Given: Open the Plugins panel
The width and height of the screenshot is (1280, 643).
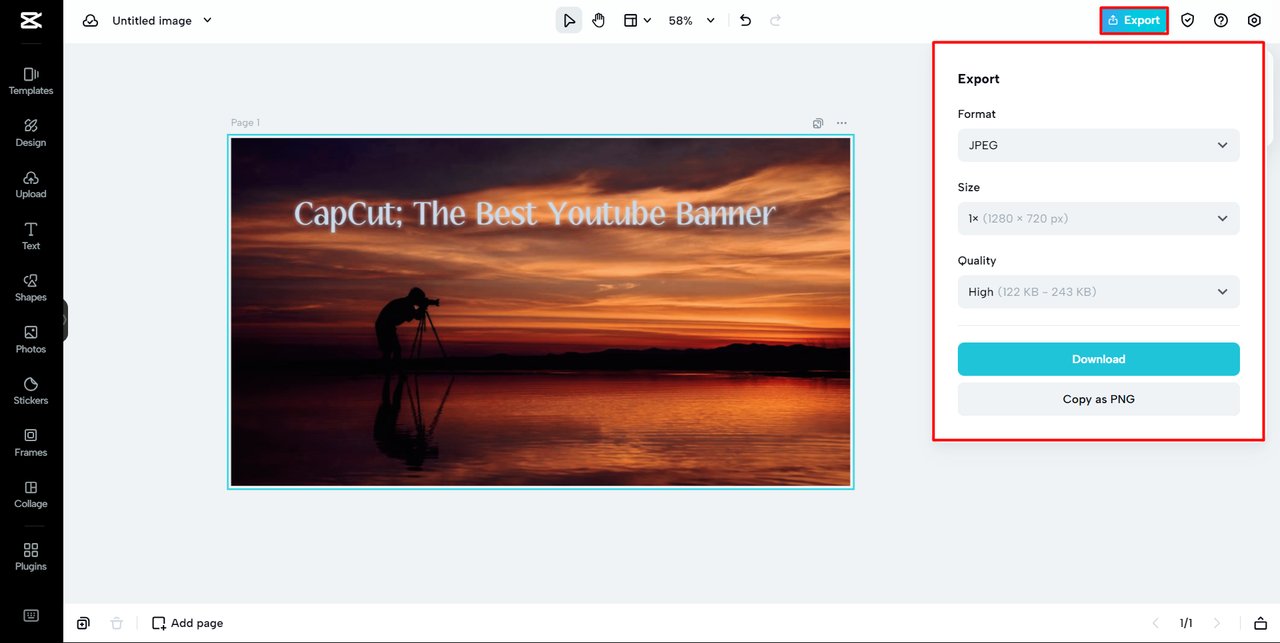Looking at the screenshot, I should 31,557.
